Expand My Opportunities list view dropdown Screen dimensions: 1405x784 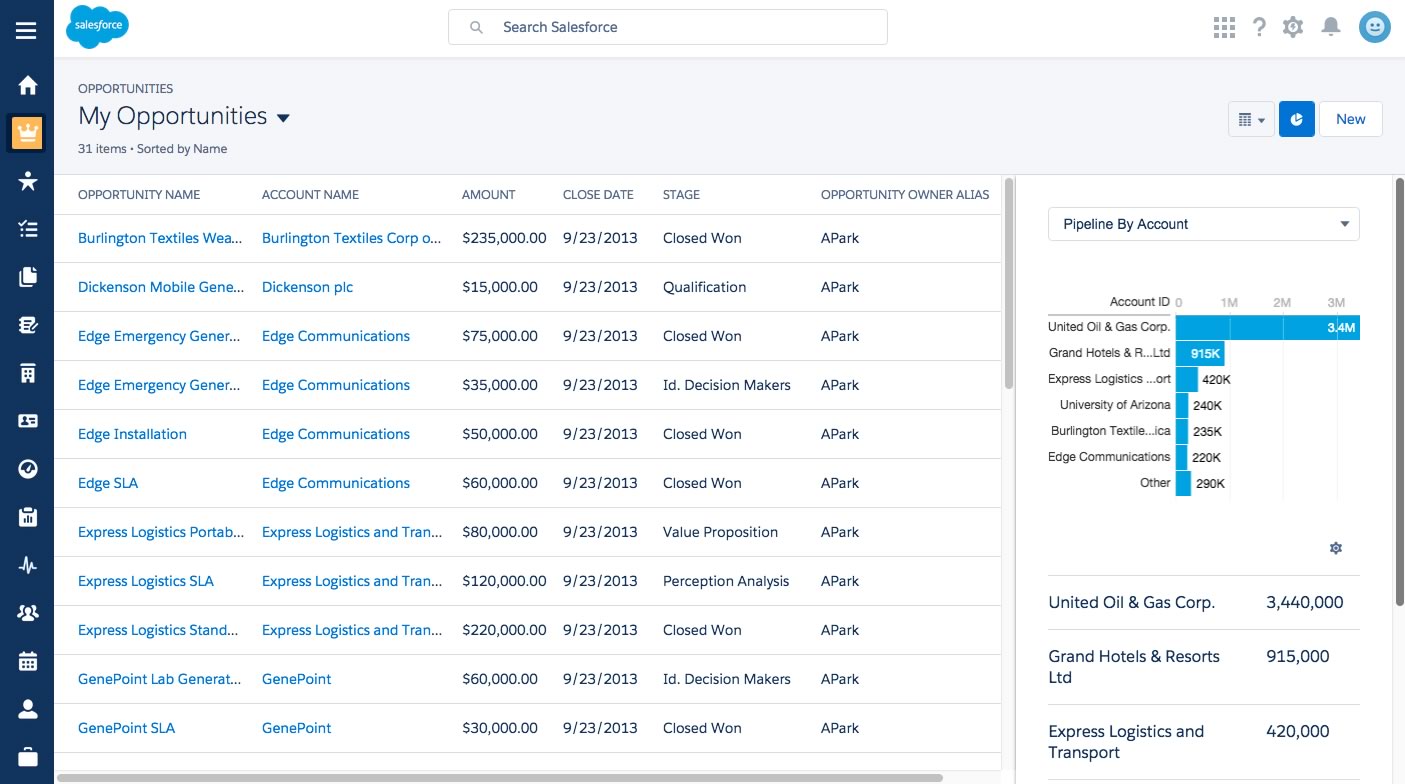click(x=283, y=118)
